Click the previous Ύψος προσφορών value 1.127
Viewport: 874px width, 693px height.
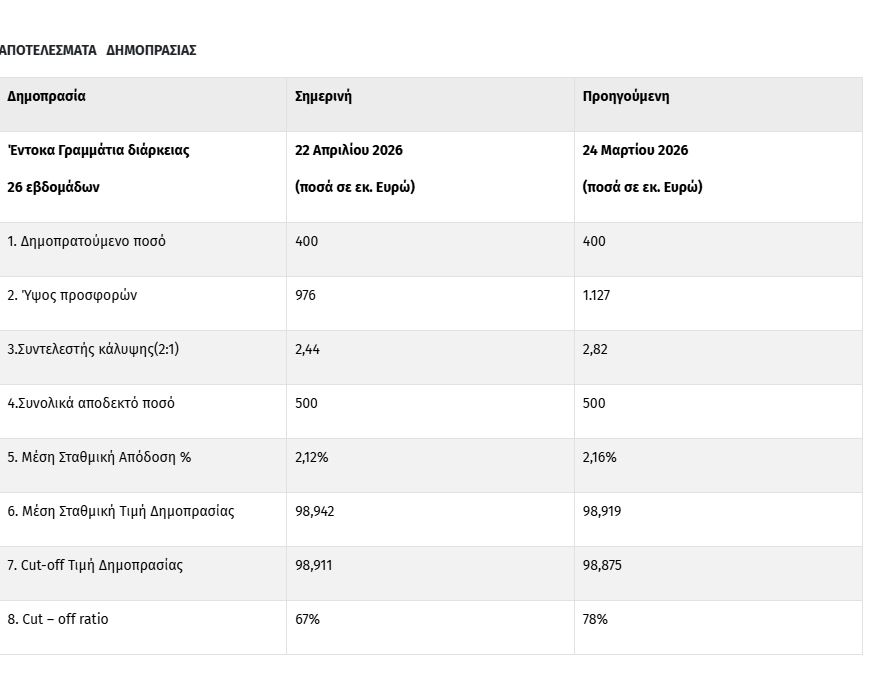pos(596,295)
